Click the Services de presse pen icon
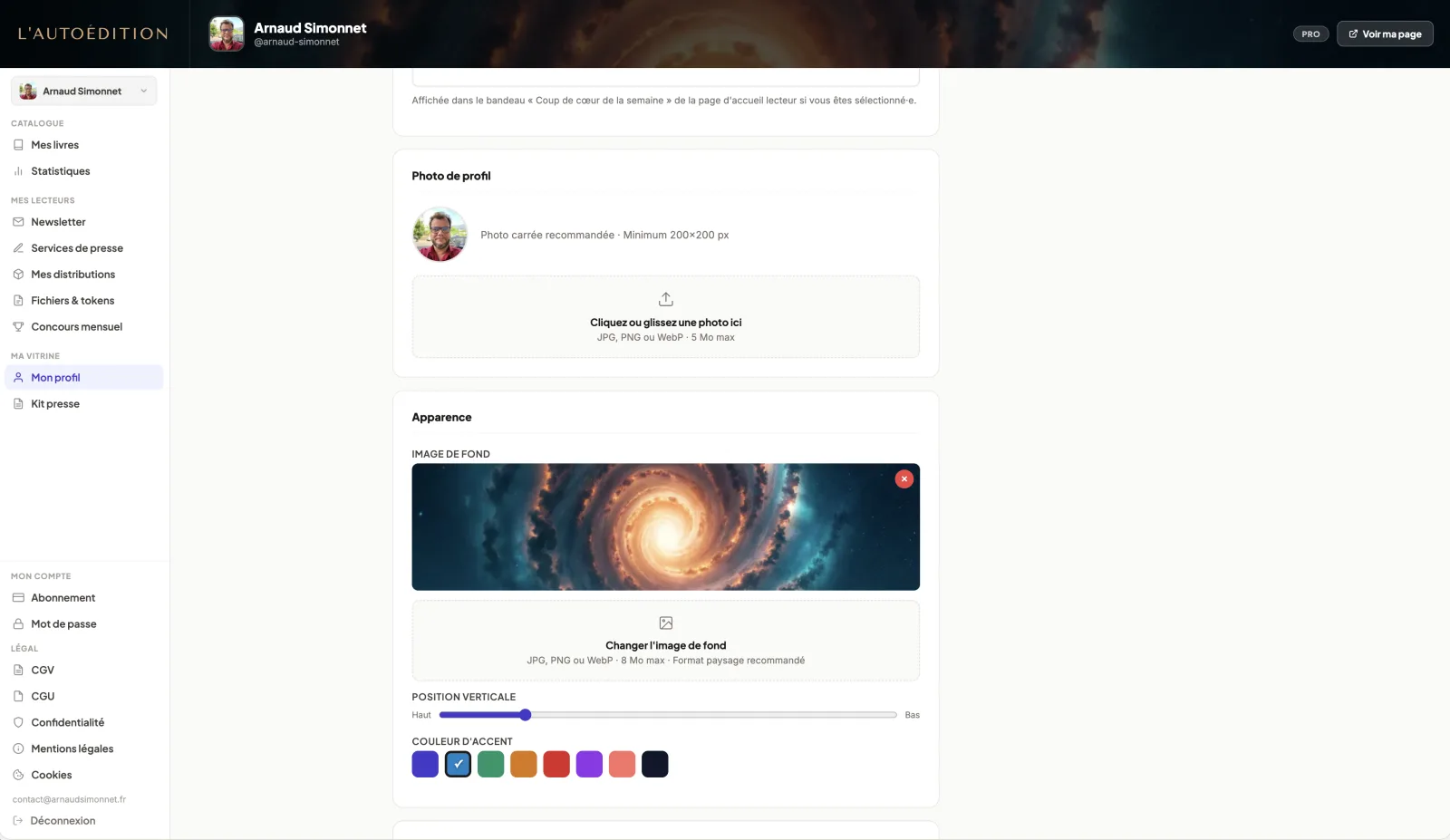The width and height of the screenshot is (1450, 840). [18, 248]
